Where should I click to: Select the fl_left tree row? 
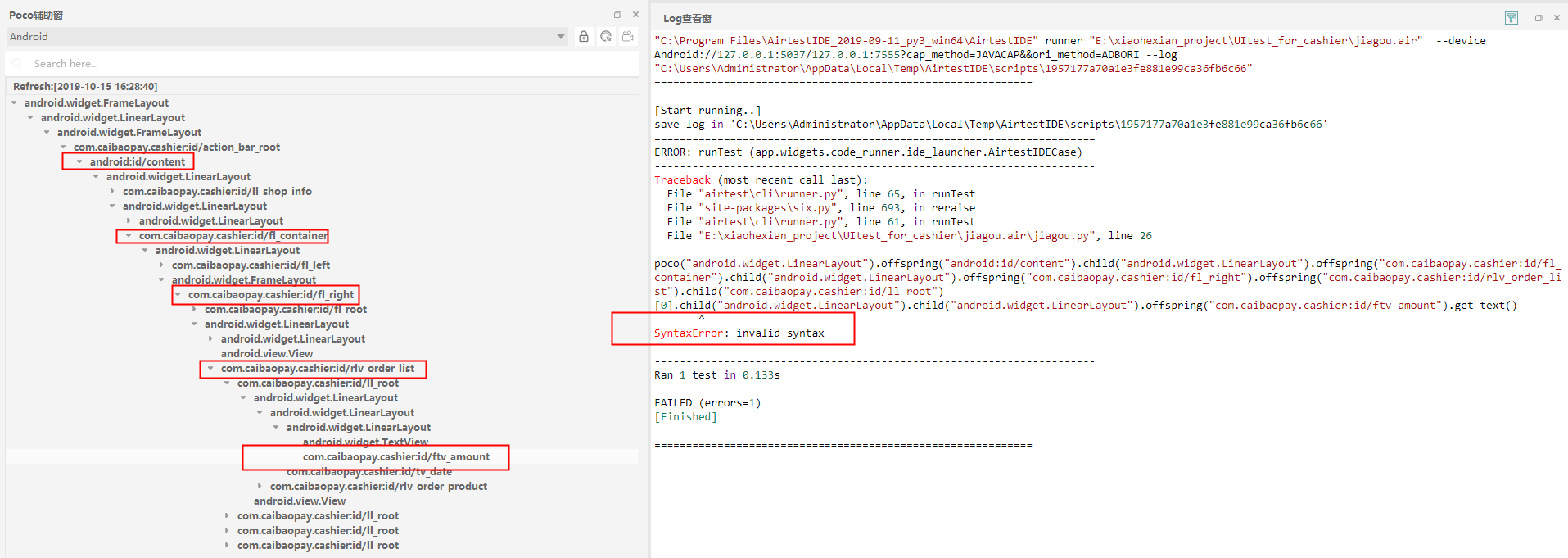pos(251,265)
